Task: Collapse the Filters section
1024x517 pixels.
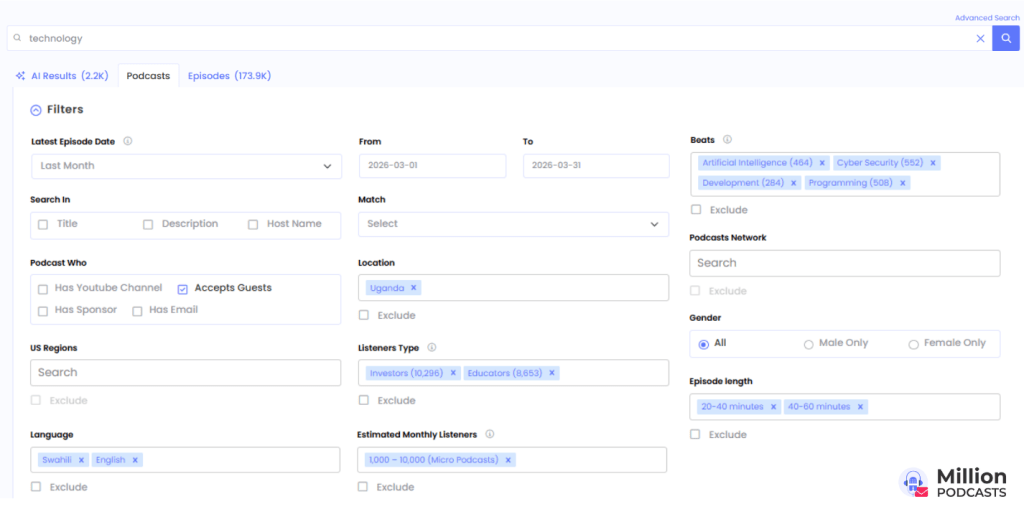Action: (36, 110)
